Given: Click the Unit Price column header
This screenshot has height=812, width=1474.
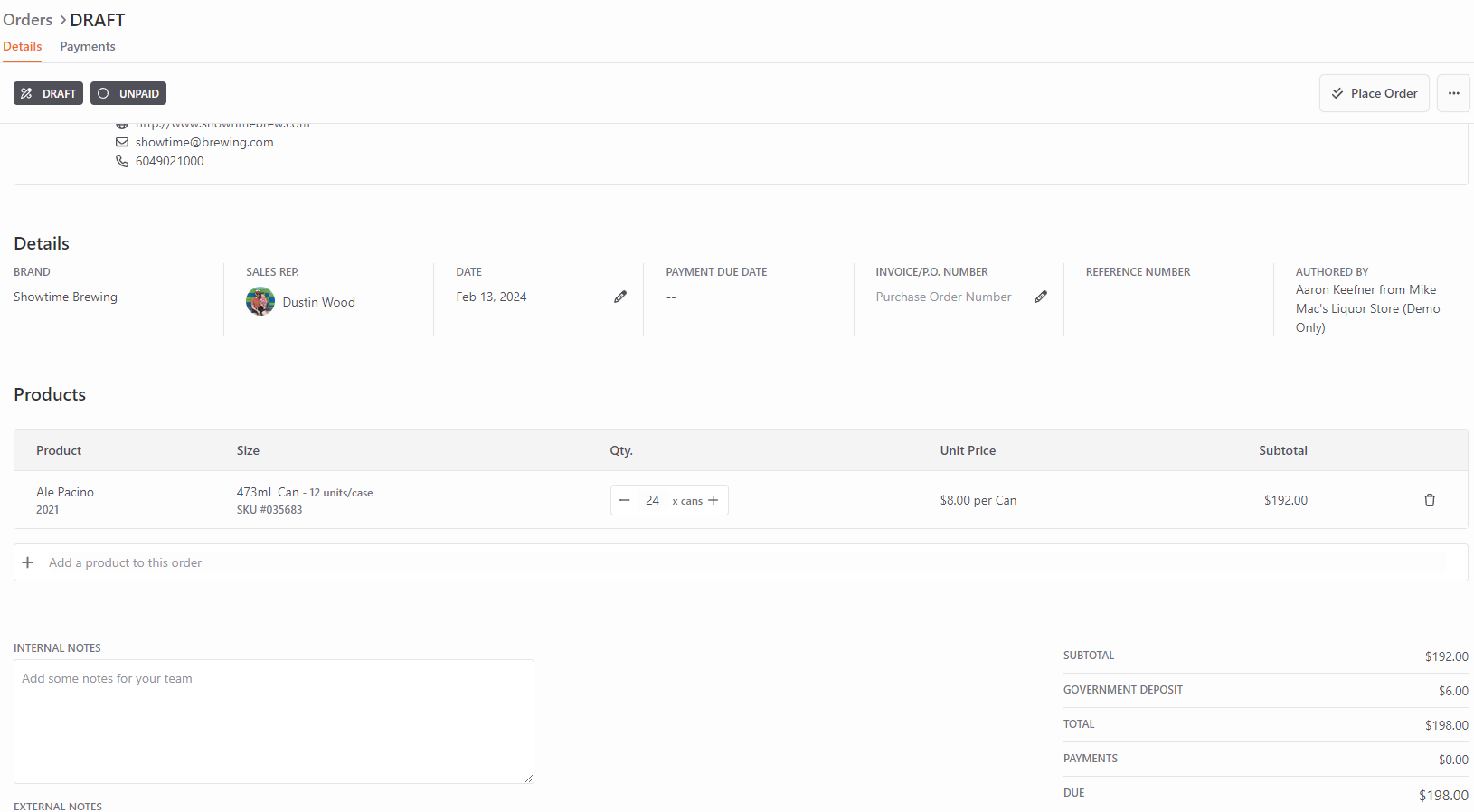Looking at the screenshot, I should [x=968, y=450].
